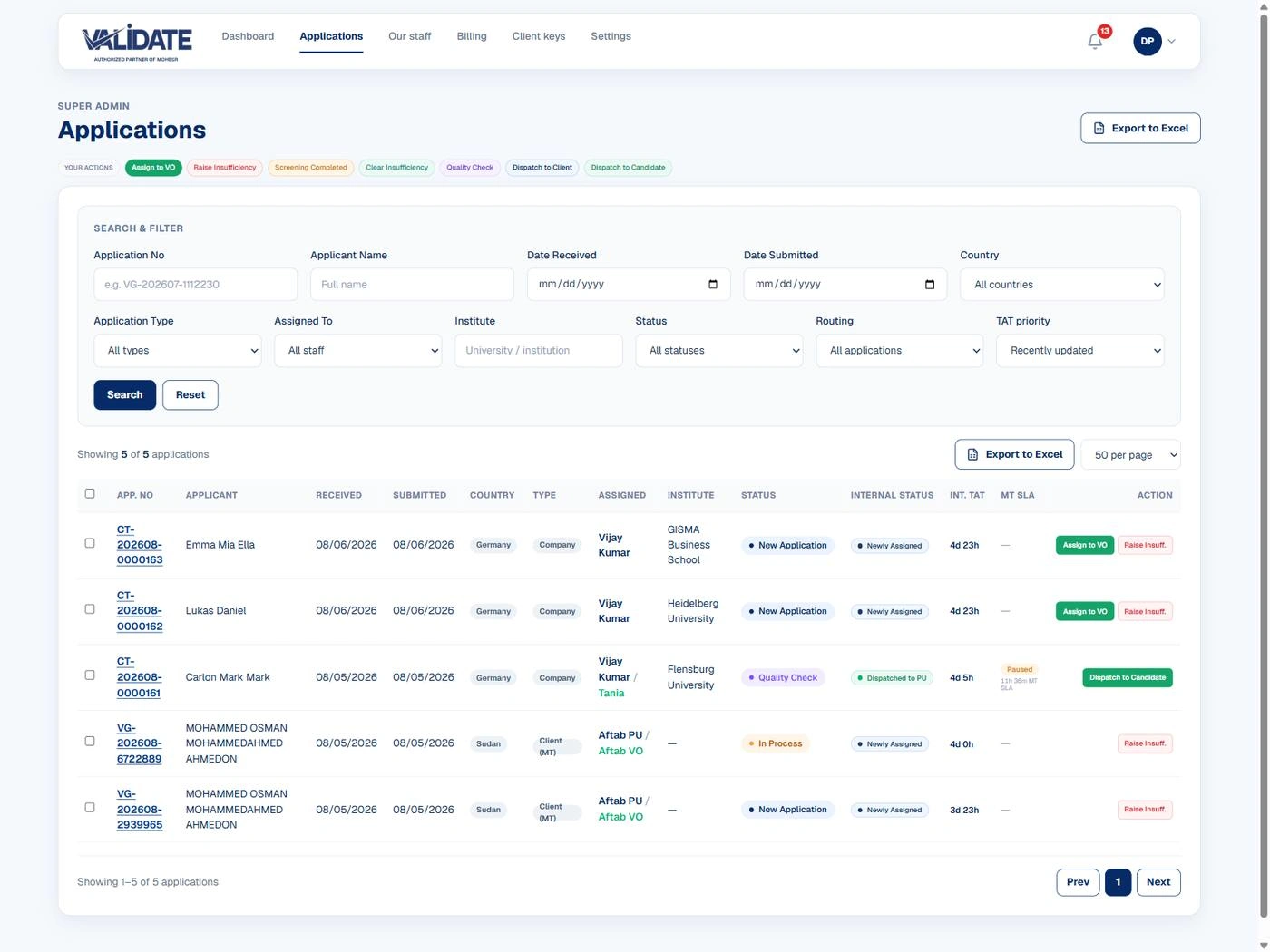This screenshot has width=1270, height=952.
Task: Open Date Submitted calendar picker icon
Action: pyautogui.click(x=930, y=285)
